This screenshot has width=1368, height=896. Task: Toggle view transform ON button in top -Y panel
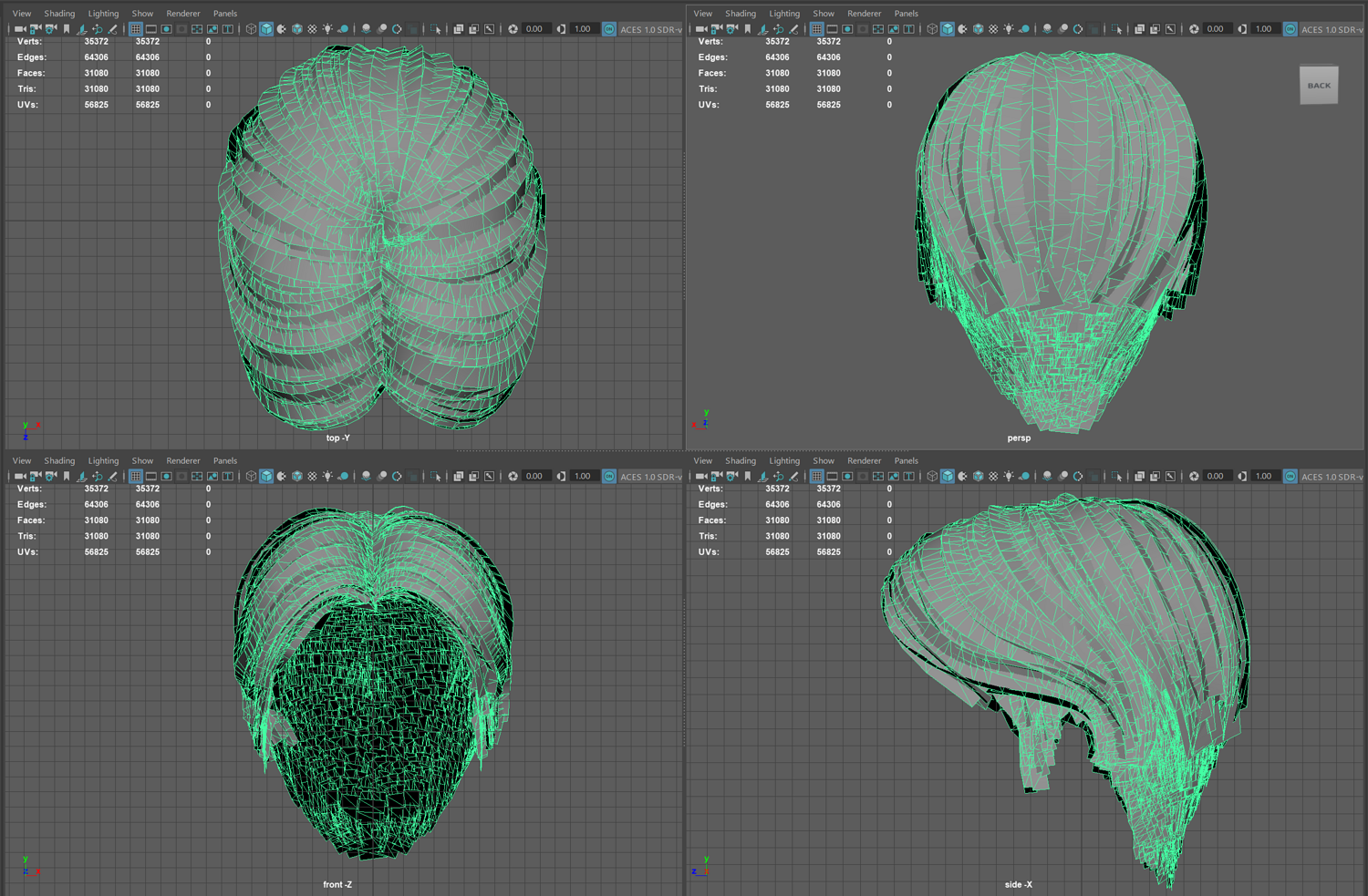tap(609, 29)
